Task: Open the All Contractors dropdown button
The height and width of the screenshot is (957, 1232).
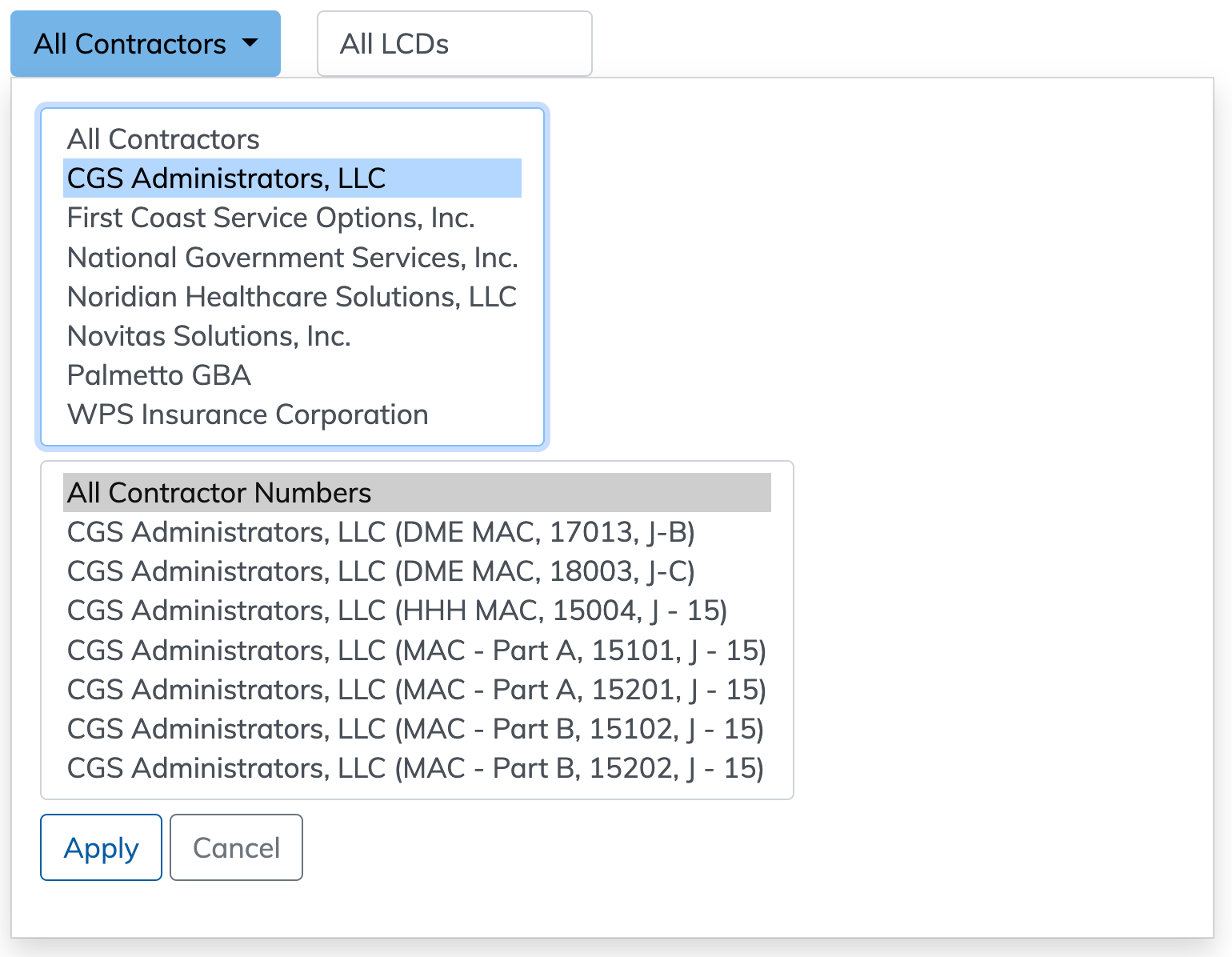Action: 145,44
